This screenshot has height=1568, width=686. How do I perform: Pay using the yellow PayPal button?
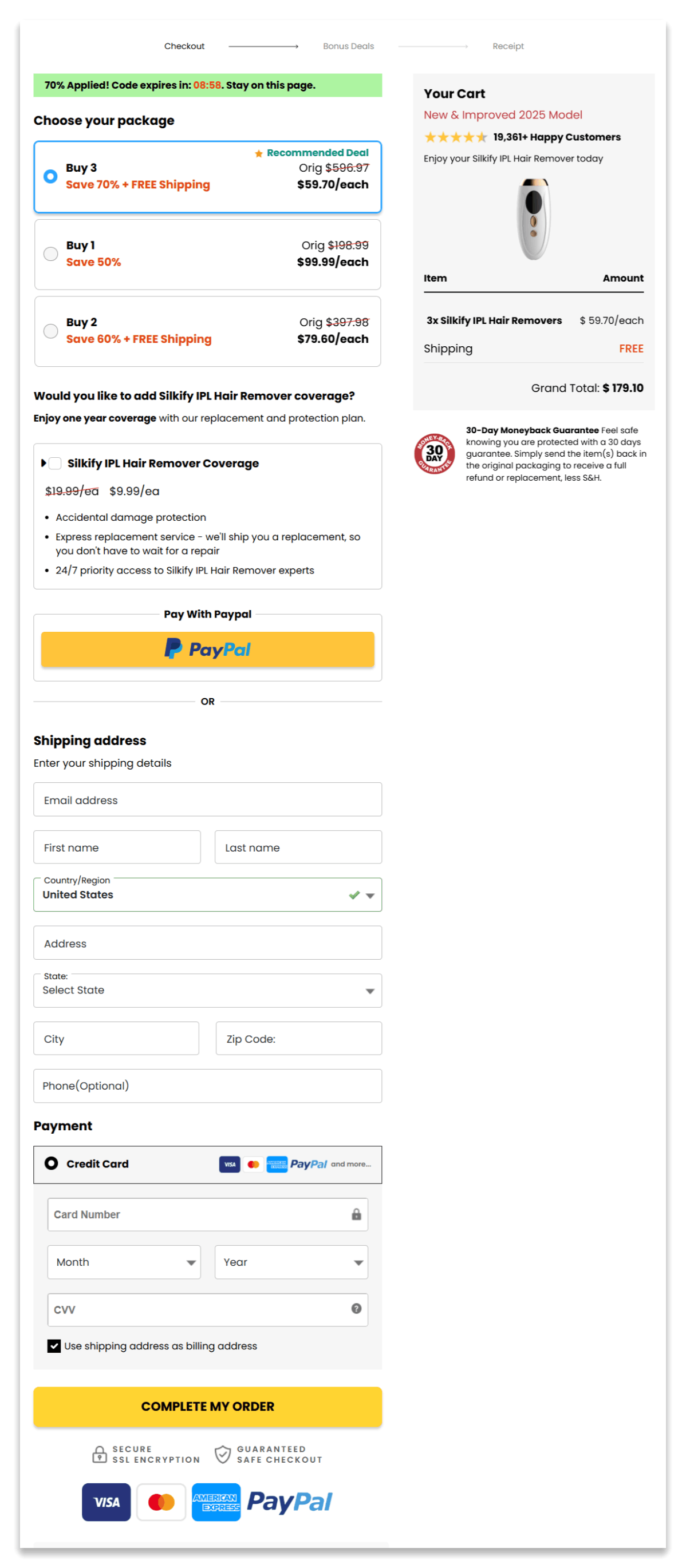(207, 649)
